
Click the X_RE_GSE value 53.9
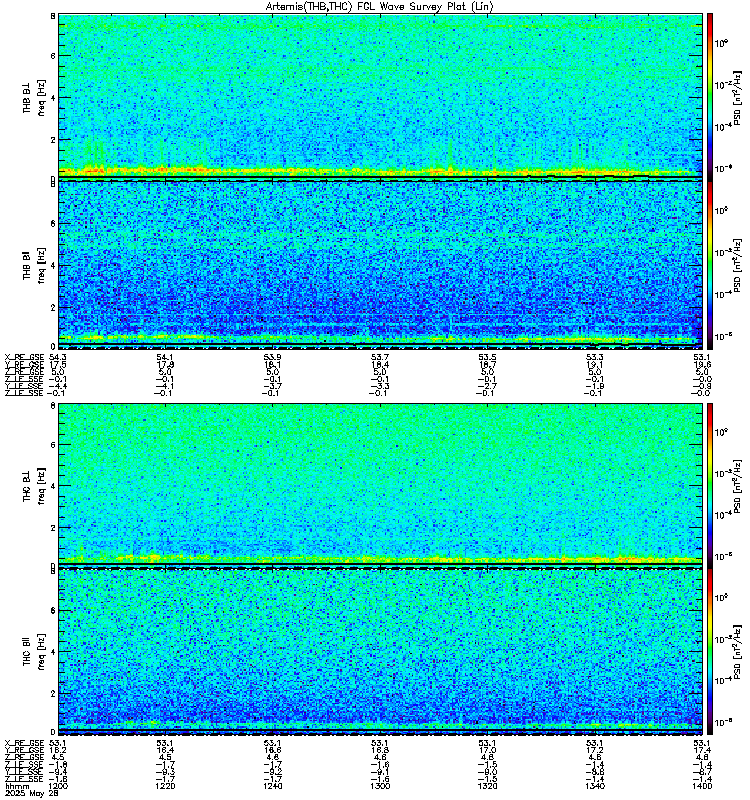272,357
